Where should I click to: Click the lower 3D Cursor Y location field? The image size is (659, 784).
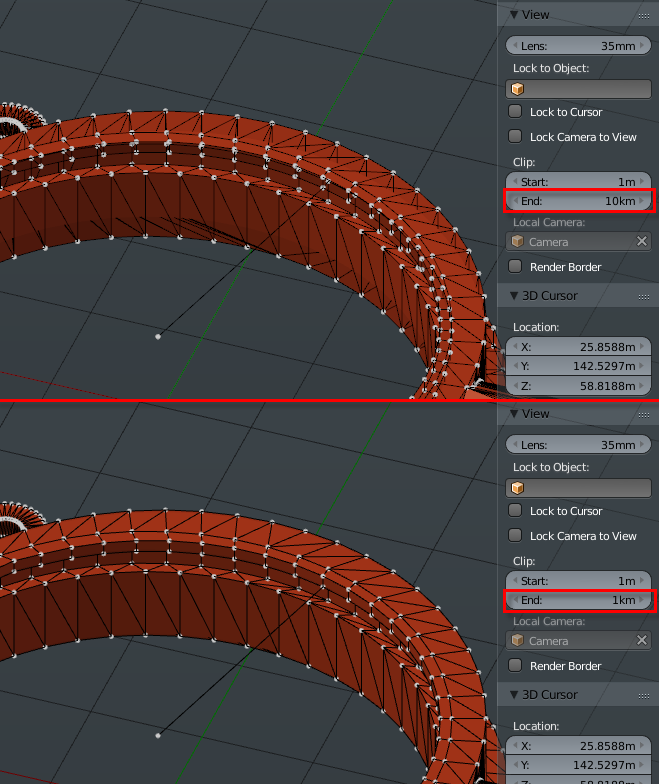[578, 765]
